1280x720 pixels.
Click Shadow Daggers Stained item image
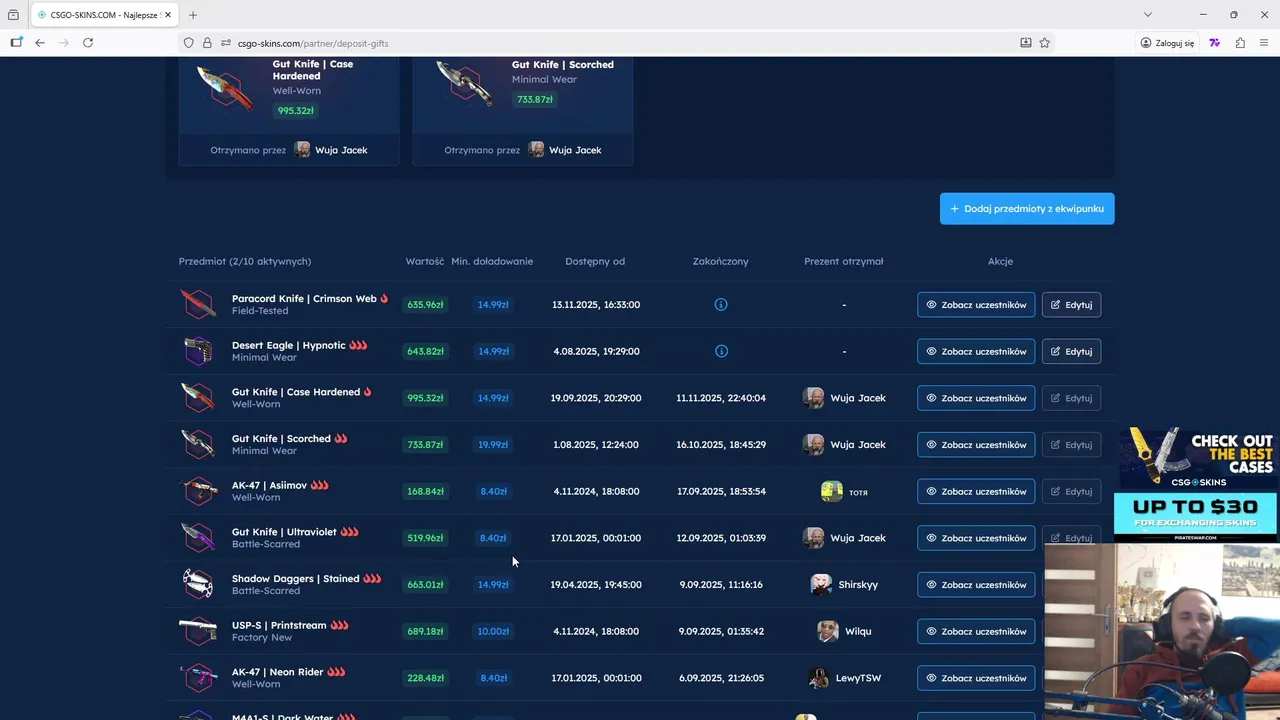tap(198, 584)
